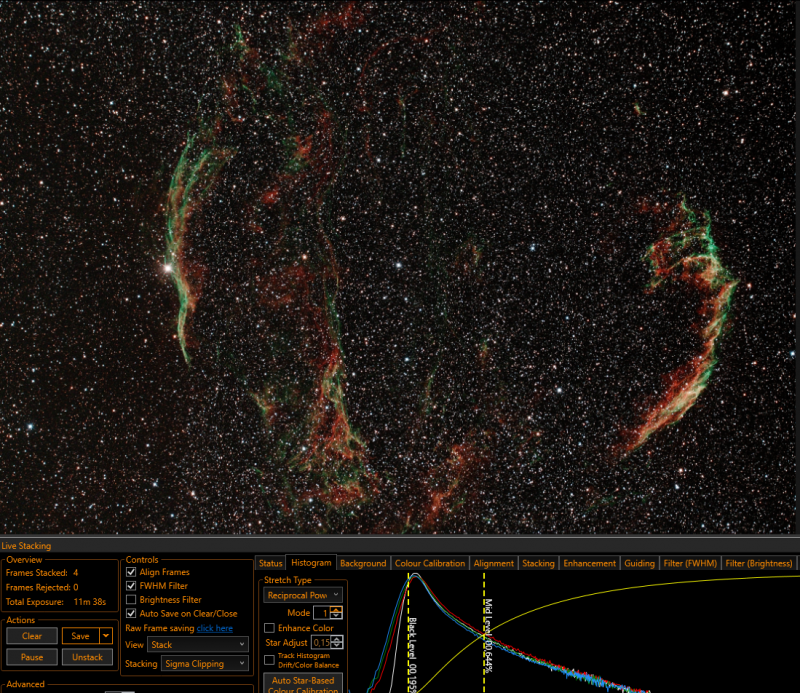Select the Filter (Brightness) tab
The width and height of the screenshot is (800, 693).
pyautogui.click(x=759, y=563)
